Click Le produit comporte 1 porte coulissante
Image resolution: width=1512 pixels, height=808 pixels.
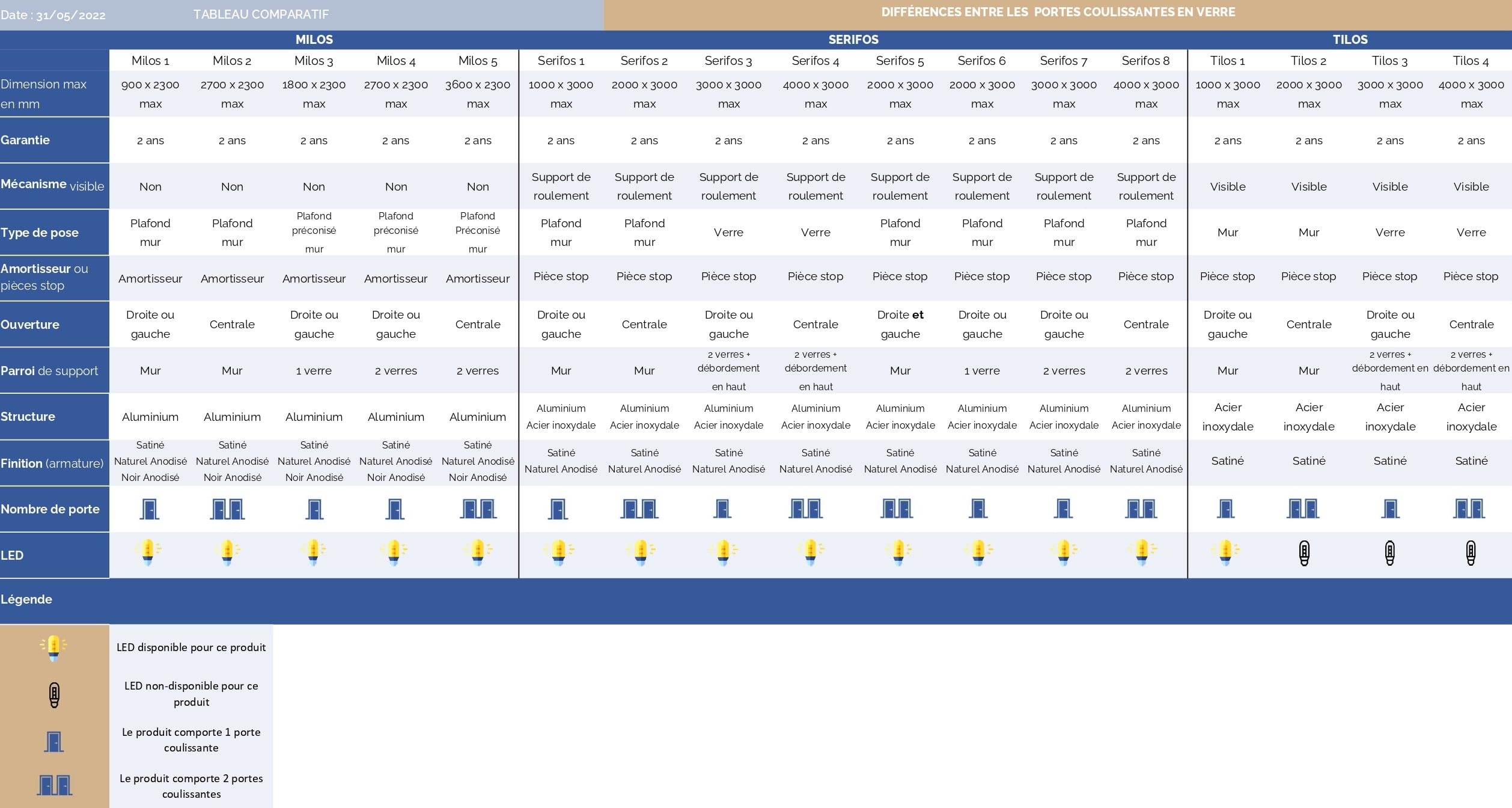pyautogui.click(x=191, y=740)
